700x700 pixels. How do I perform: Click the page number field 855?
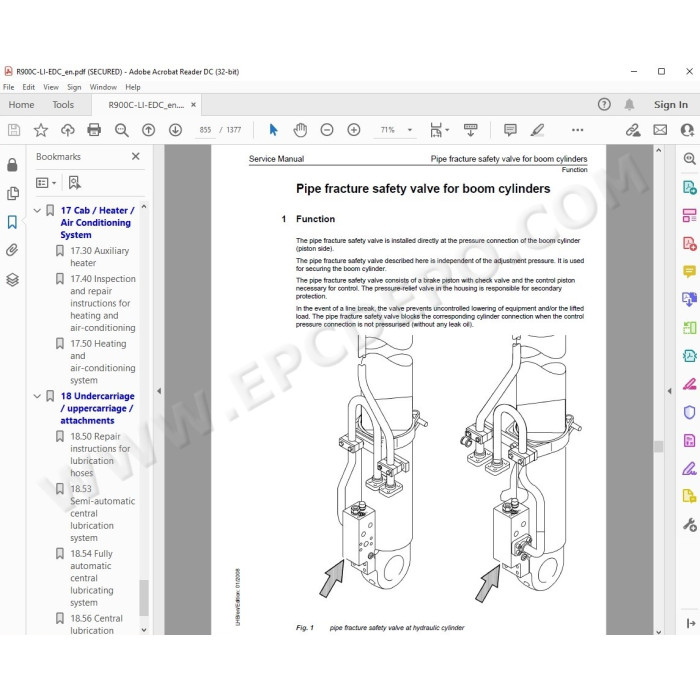coord(205,130)
